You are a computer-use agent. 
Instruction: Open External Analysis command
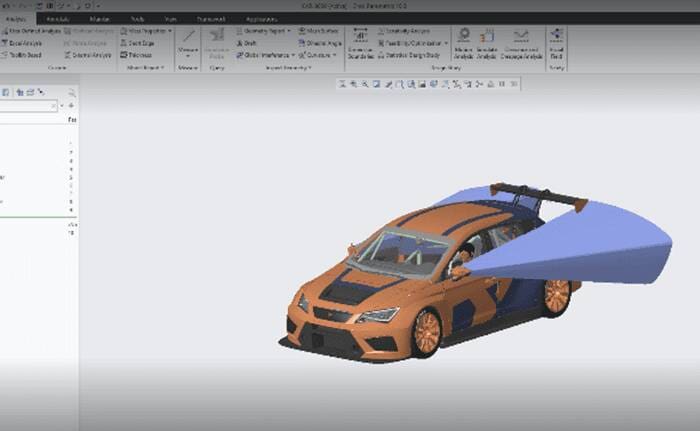[88, 55]
